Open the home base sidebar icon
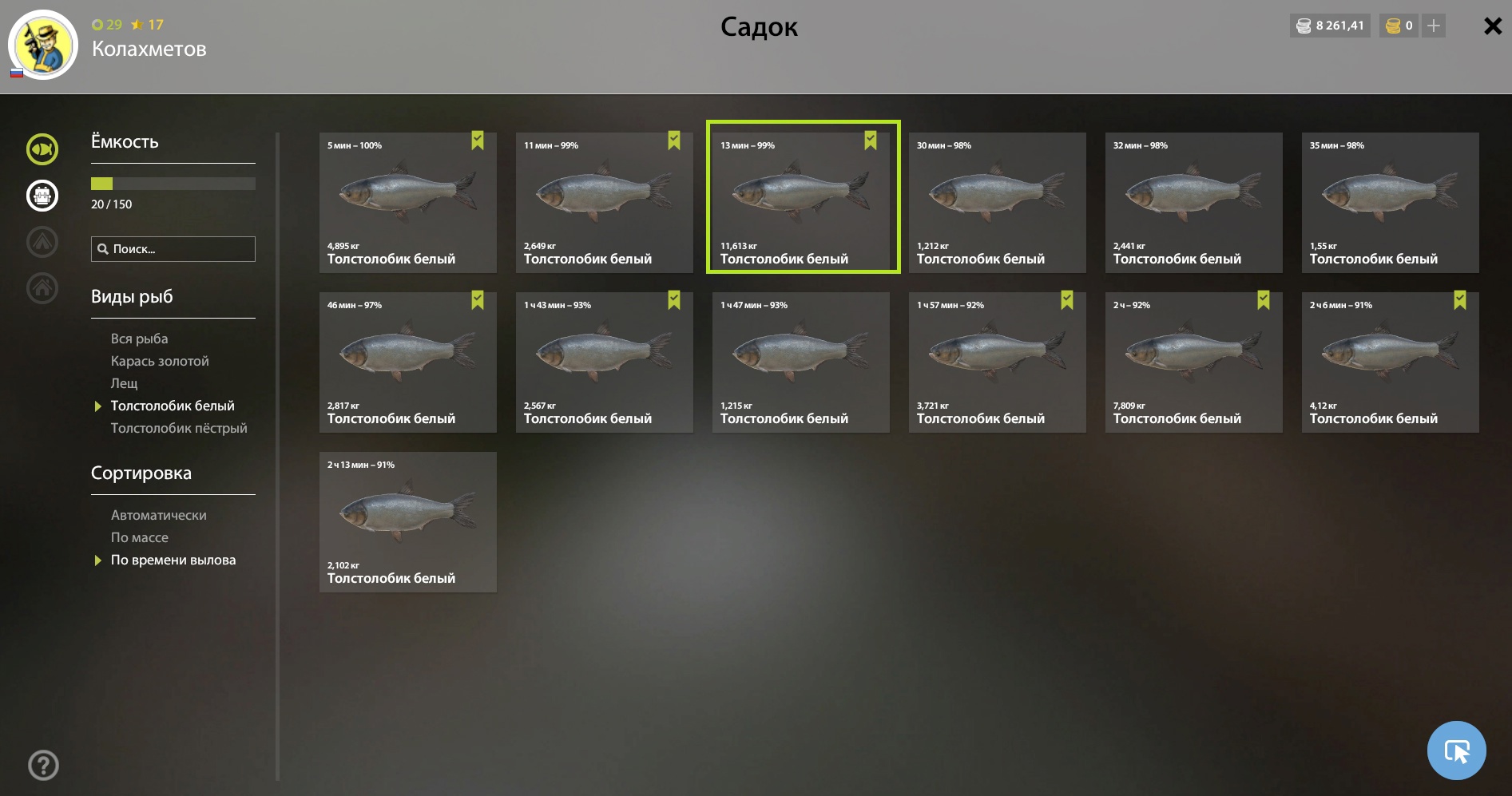The width and height of the screenshot is (1512, 796). (42, 288)
